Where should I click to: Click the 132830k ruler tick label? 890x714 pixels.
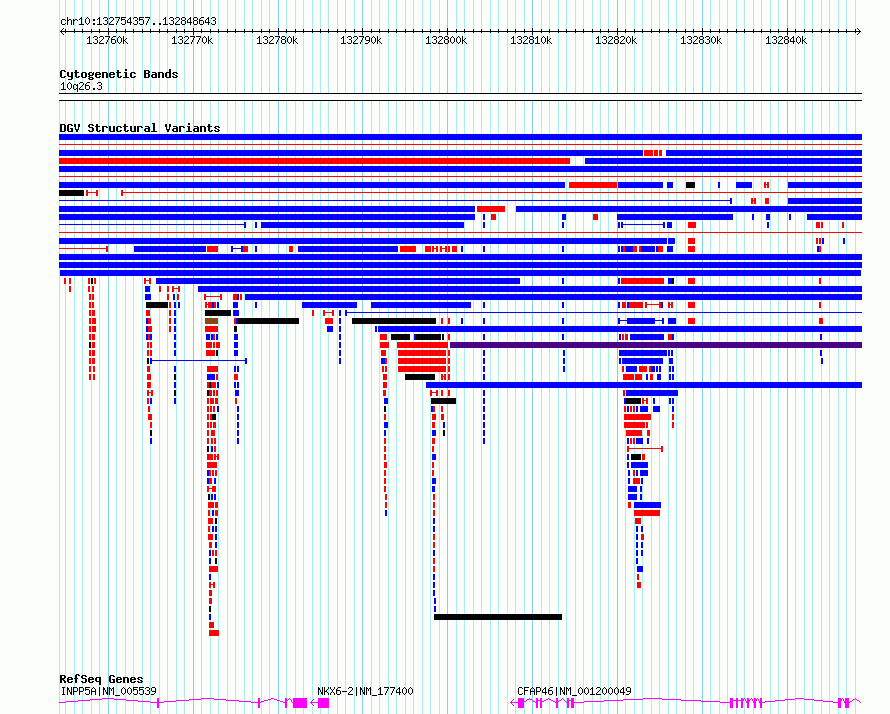coord(702,40)
